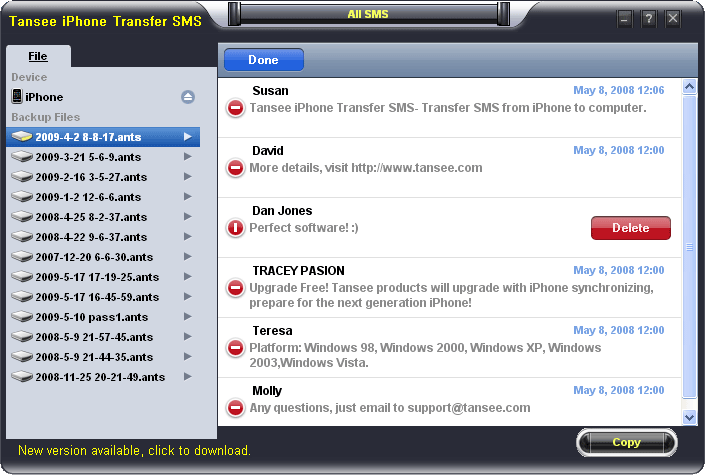
Task: Toggle the rotated delete icon on Dan Jones message
Action: [235, 228]
